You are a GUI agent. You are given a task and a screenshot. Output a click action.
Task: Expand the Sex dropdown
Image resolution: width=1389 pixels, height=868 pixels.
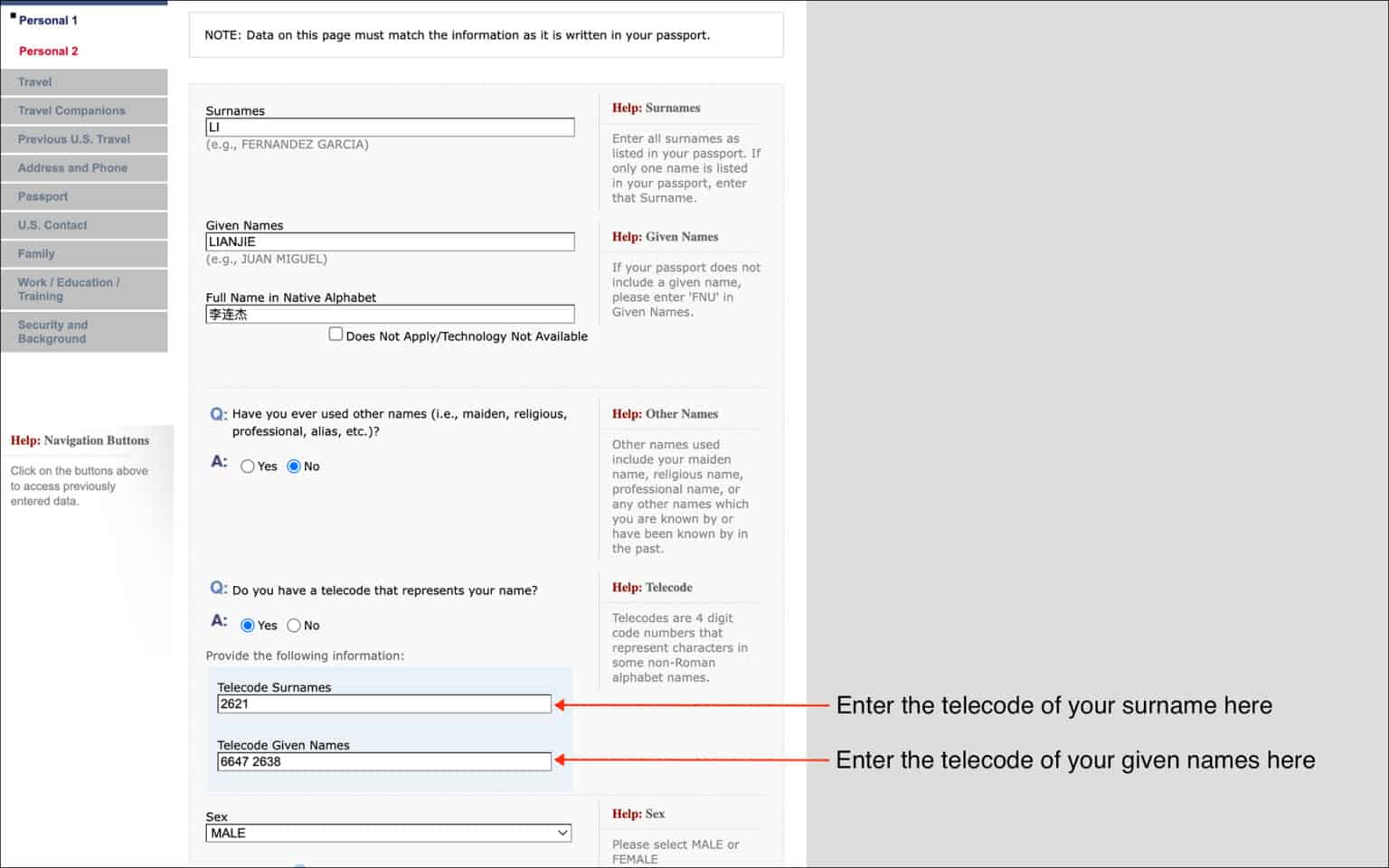tap(389, 833)
